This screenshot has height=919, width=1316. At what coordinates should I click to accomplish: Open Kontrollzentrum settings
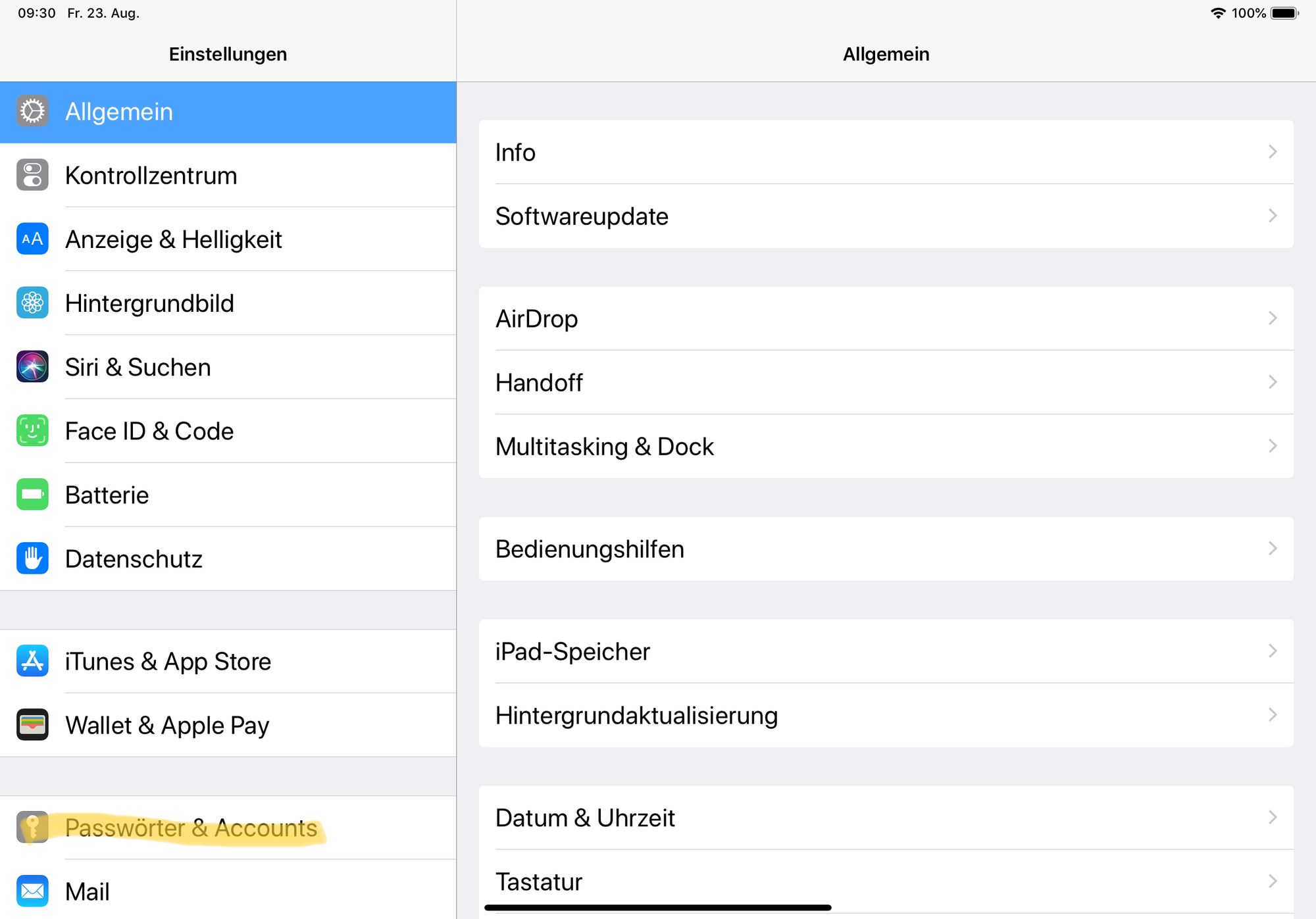[228, 176]
